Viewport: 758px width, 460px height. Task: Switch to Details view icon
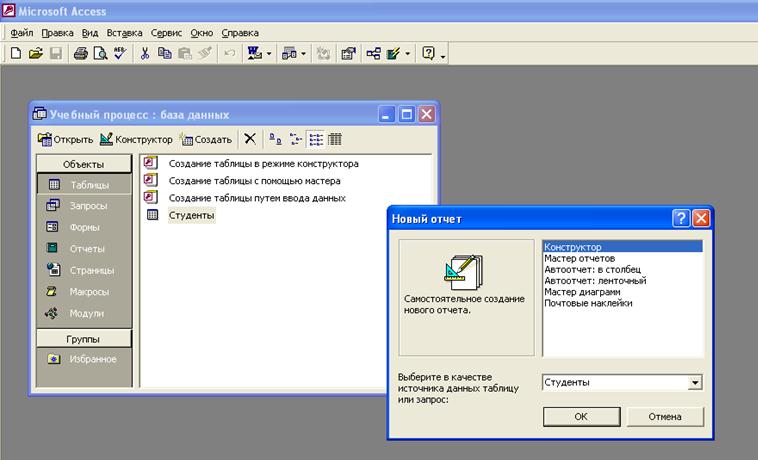(x=335, y=139)
